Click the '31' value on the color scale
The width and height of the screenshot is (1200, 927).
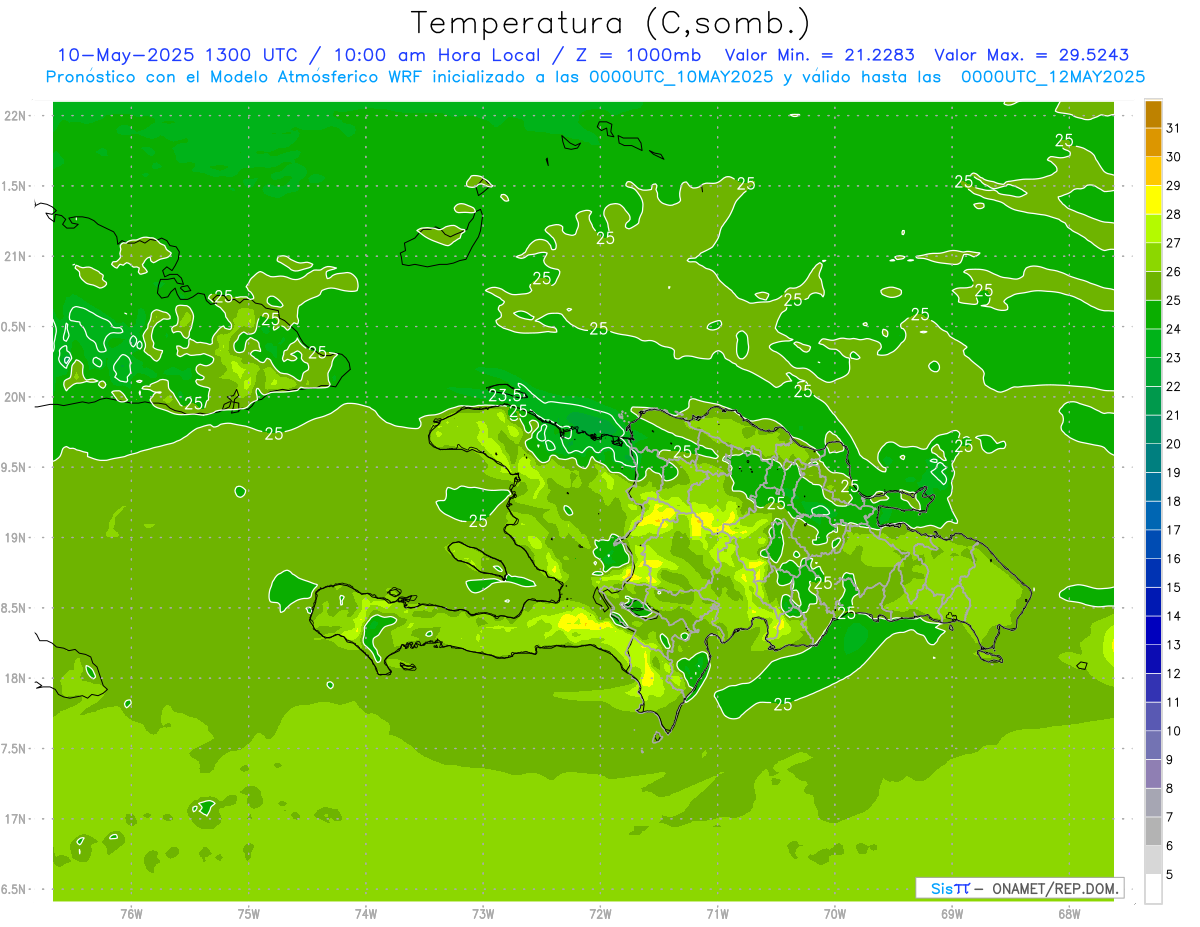1174,128
